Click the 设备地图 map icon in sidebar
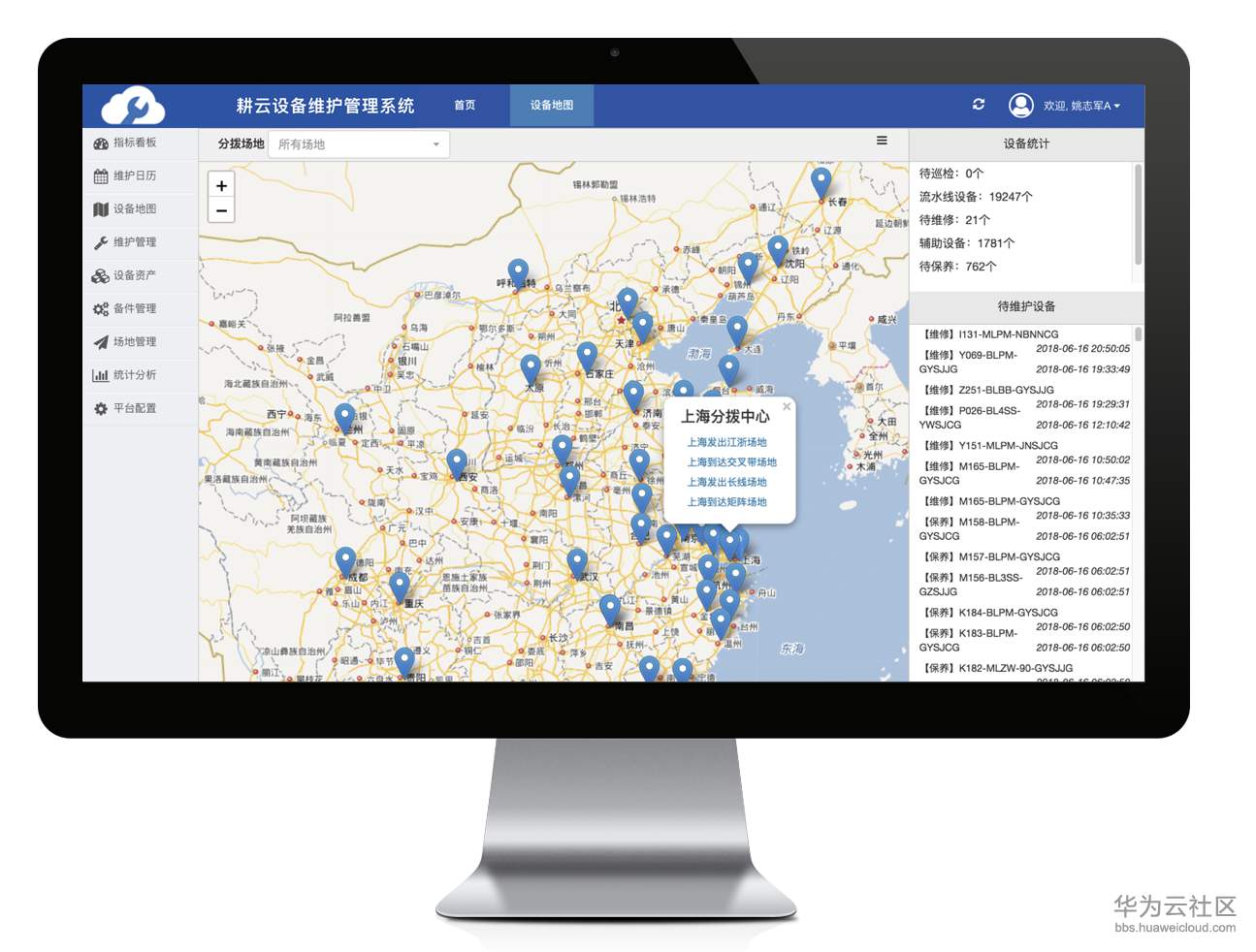The image size is (1256, 952). coord(101,208)
